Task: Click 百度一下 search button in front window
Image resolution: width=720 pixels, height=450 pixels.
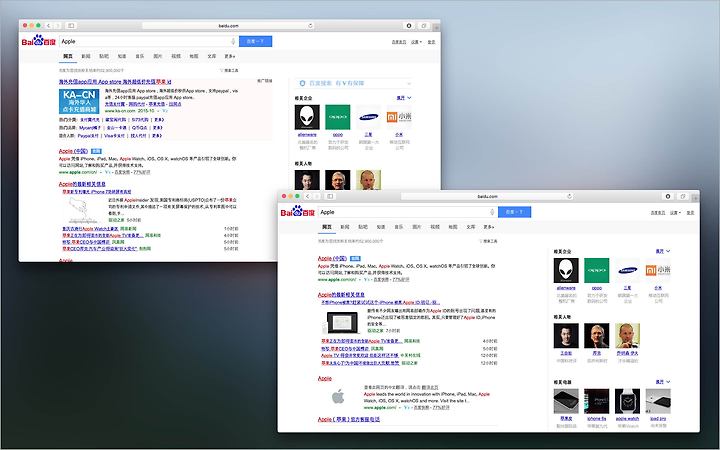Action: click(x=514, y=212)
